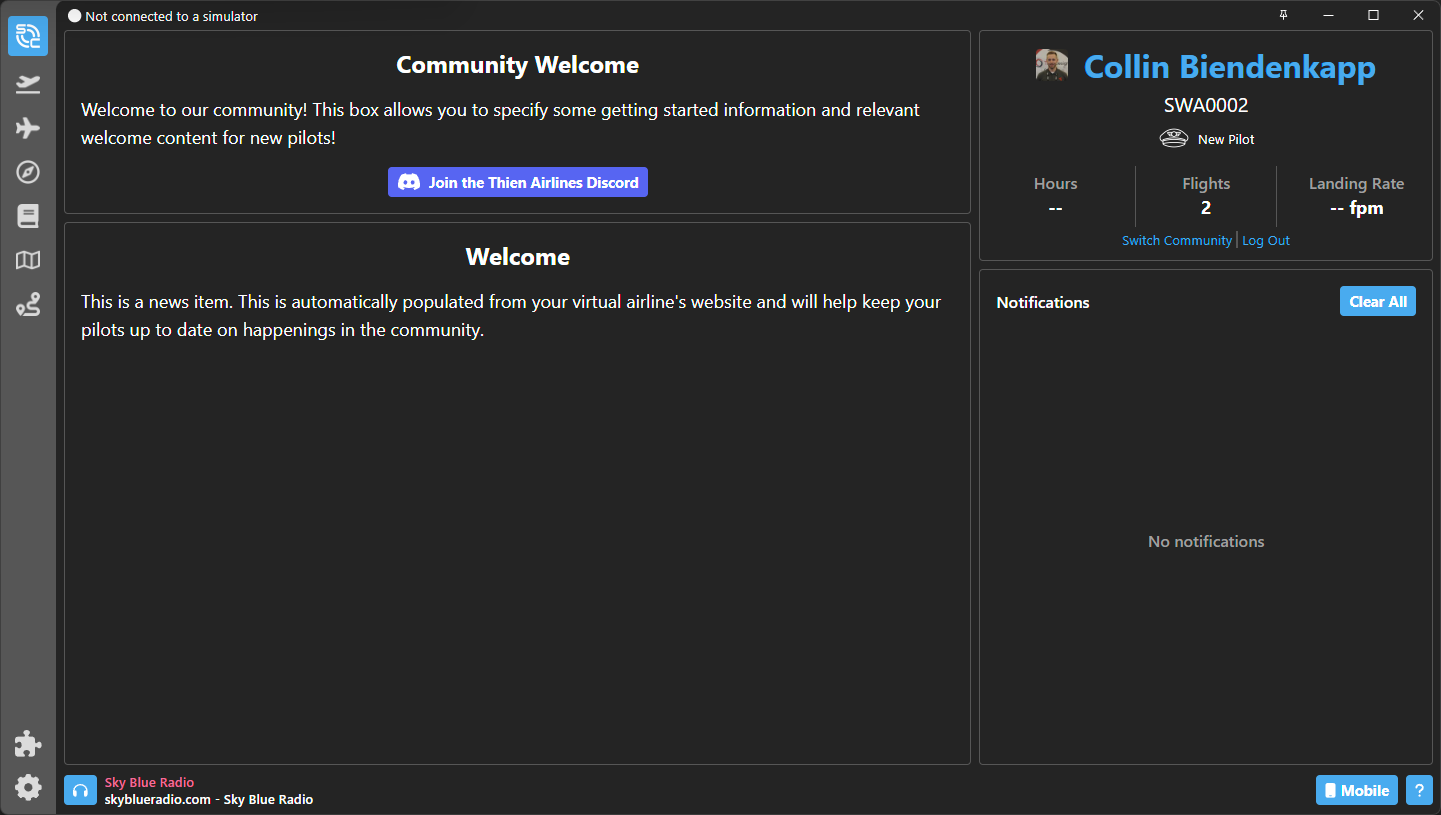
Task: Open the Mobile button
Action: coord(1356,790)
